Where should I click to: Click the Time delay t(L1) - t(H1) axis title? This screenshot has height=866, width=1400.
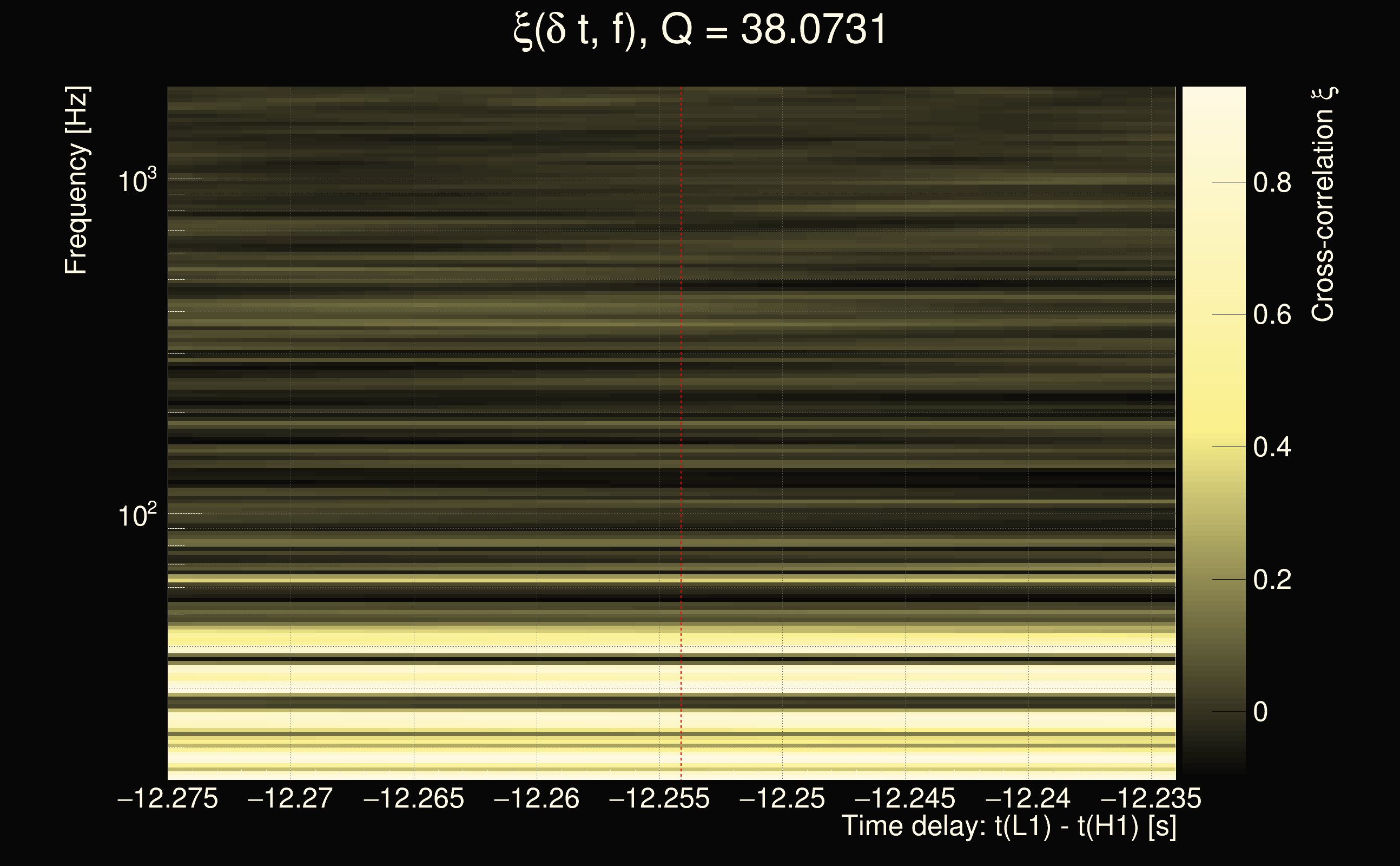click(x=1008, y=826)
